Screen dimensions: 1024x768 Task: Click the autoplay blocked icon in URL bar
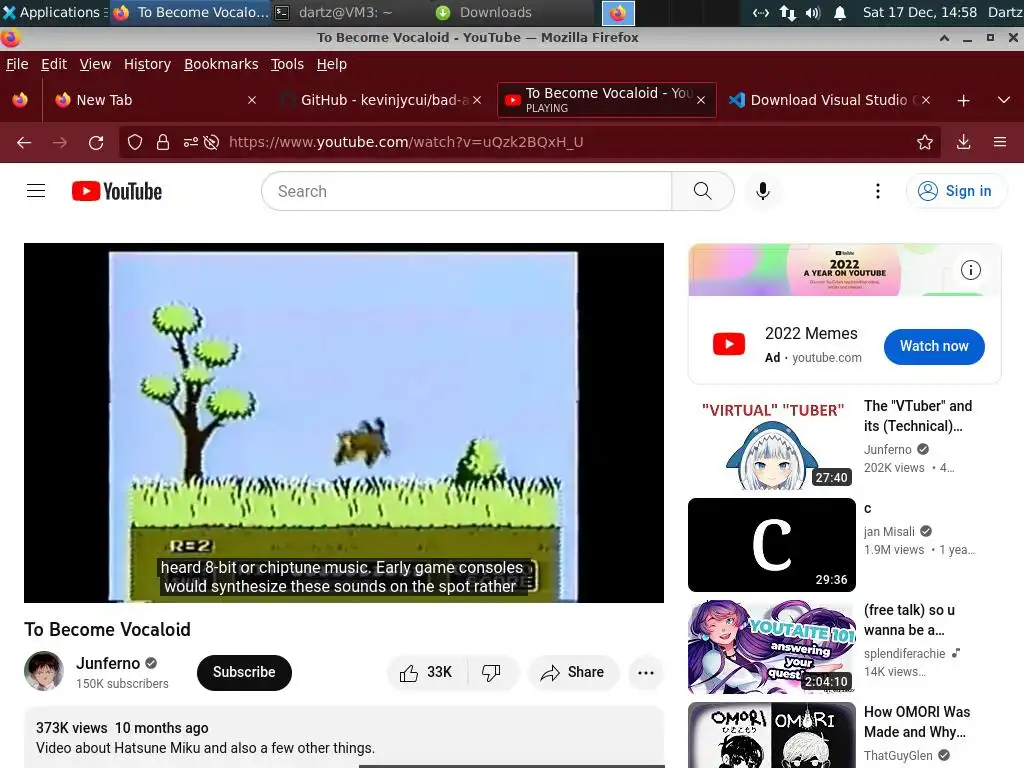[211, 142]
